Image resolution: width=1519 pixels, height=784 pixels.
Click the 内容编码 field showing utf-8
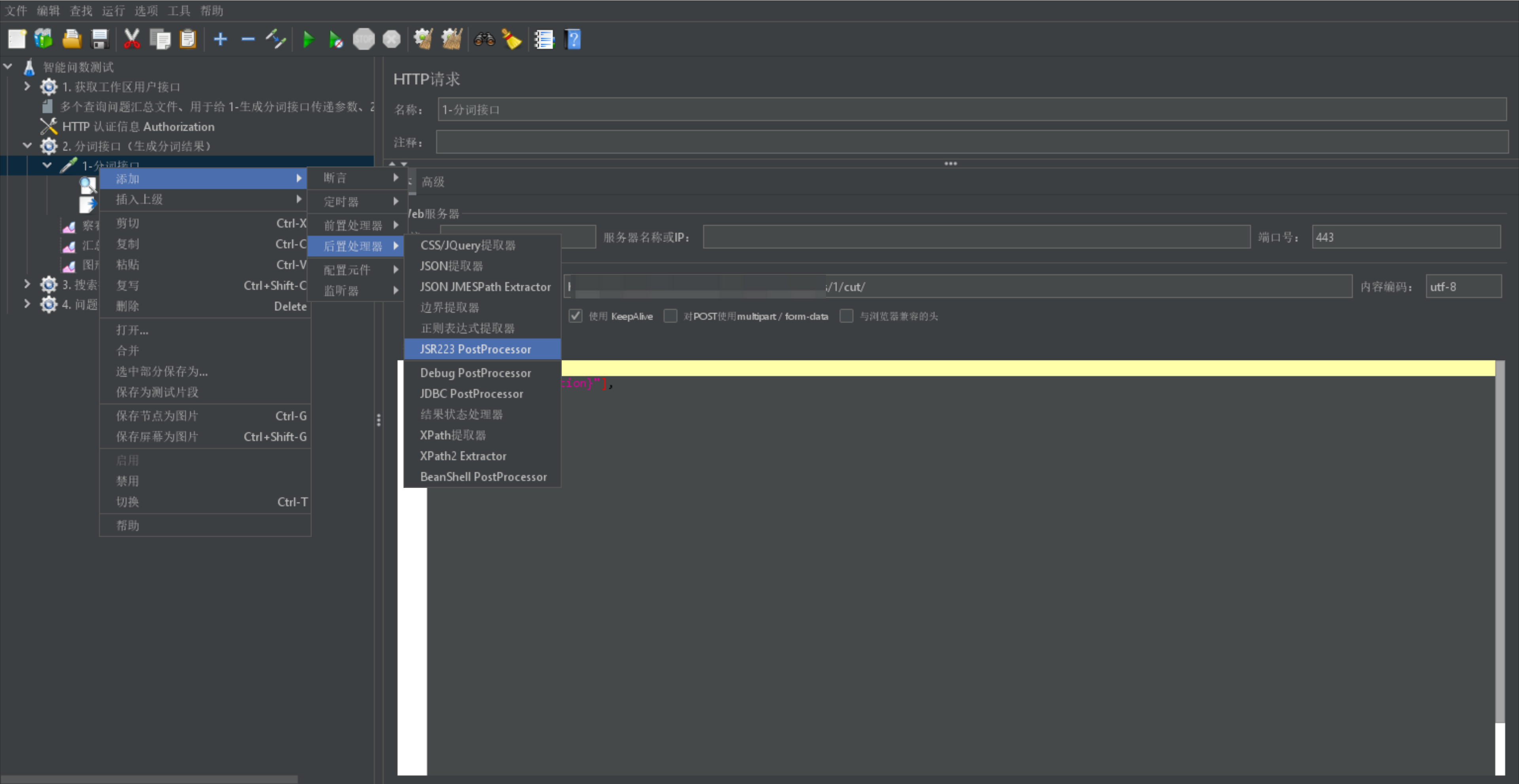click(1463, 287)
